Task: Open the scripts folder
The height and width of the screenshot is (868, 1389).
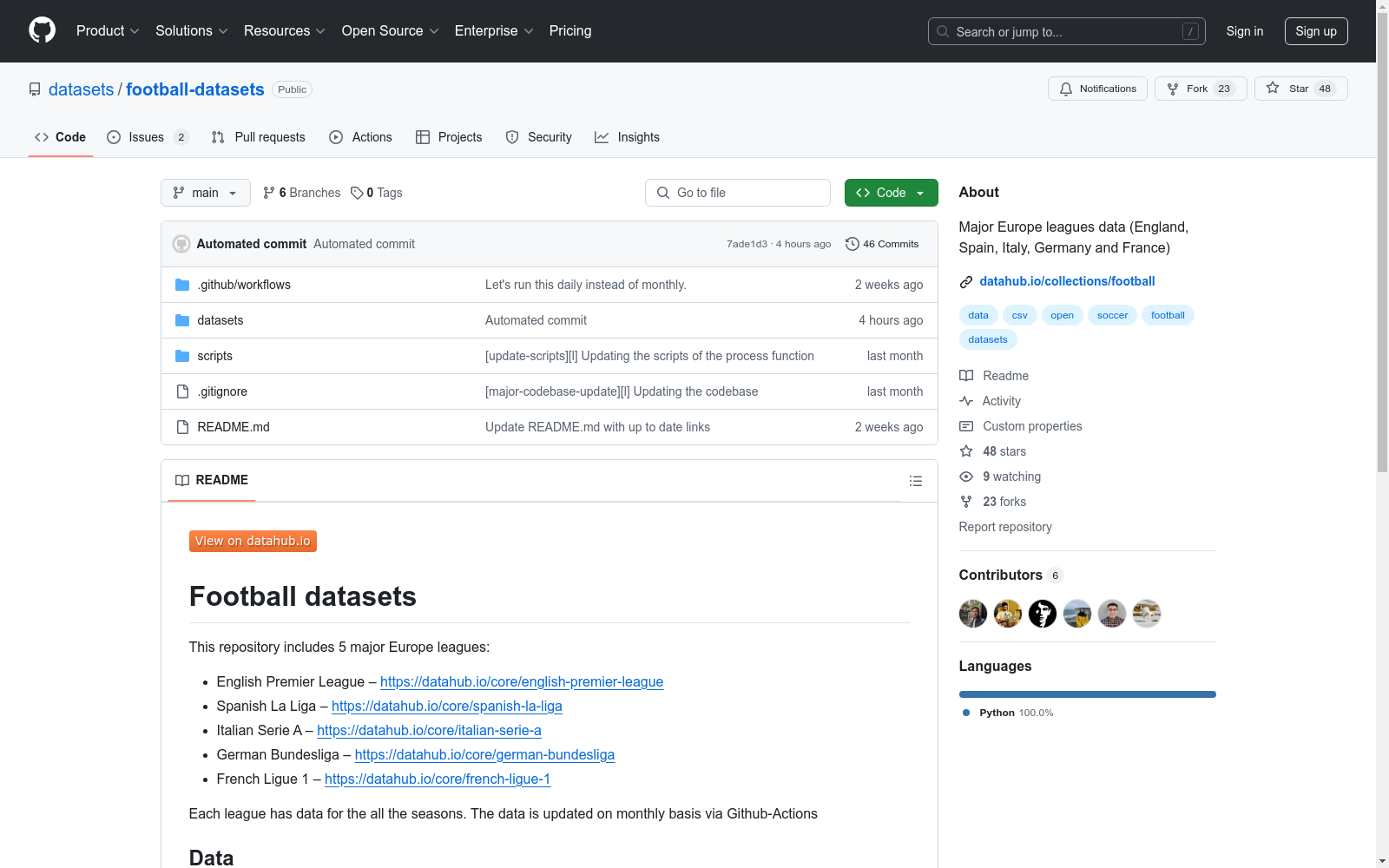Action: coord(214,356)
